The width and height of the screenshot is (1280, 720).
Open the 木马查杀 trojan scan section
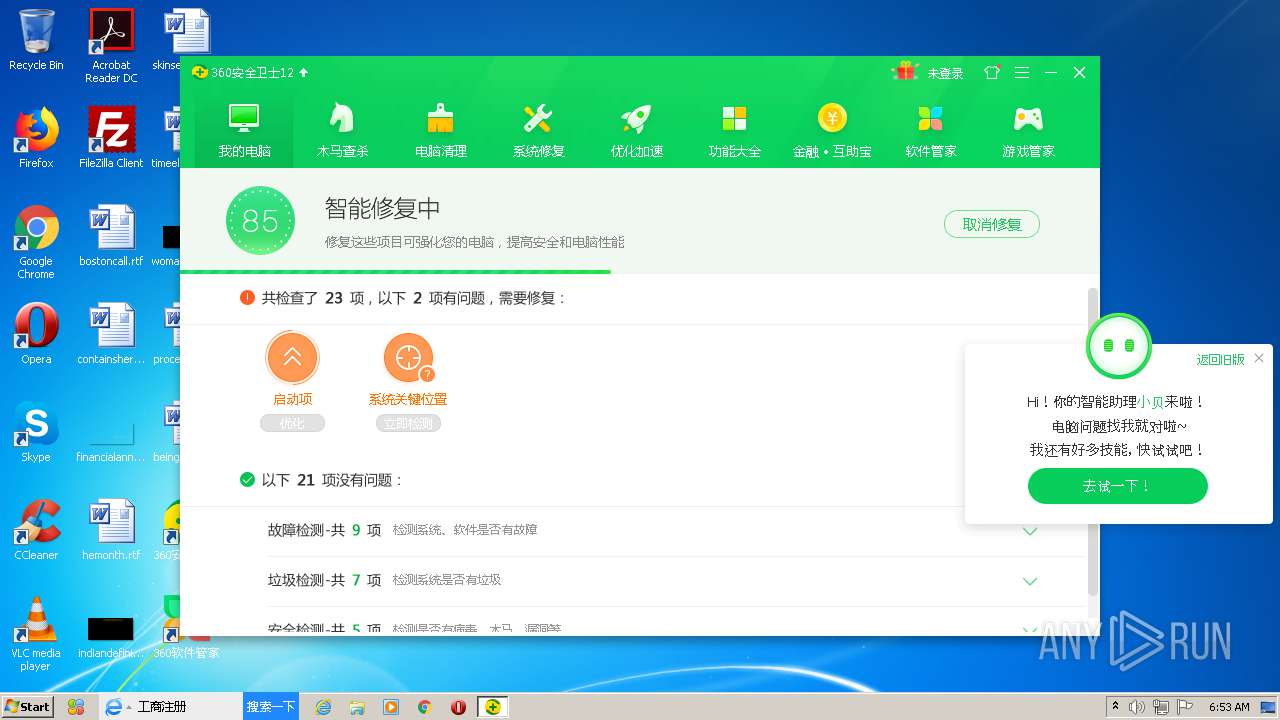[x=343, y=130]
